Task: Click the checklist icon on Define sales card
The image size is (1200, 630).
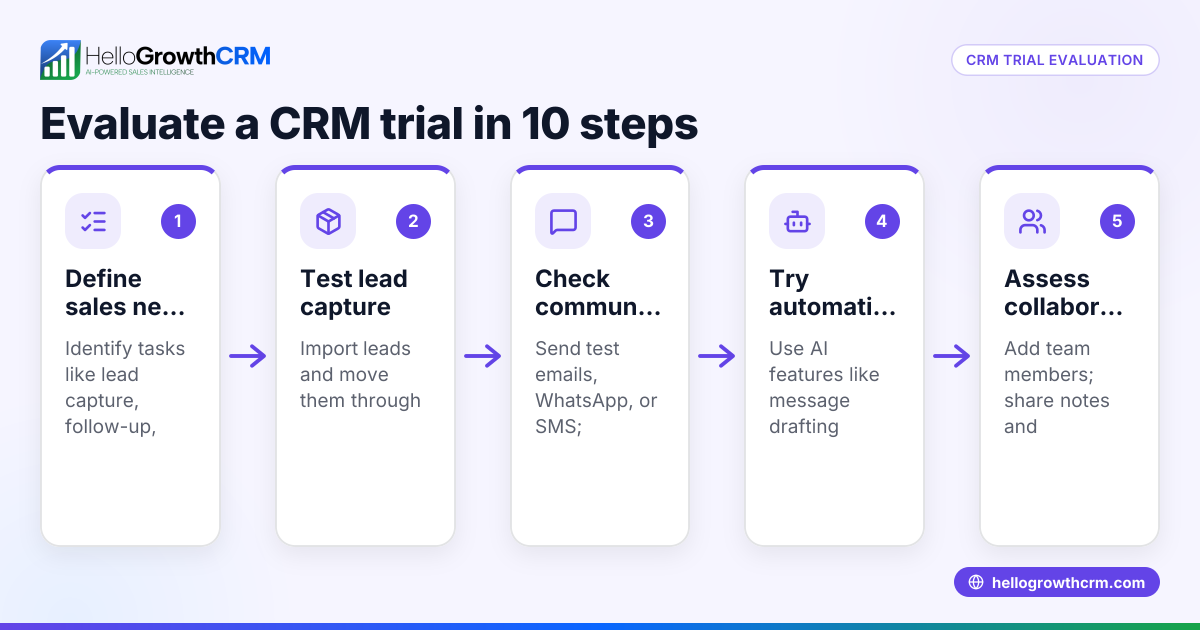Action: pos(93,221)
